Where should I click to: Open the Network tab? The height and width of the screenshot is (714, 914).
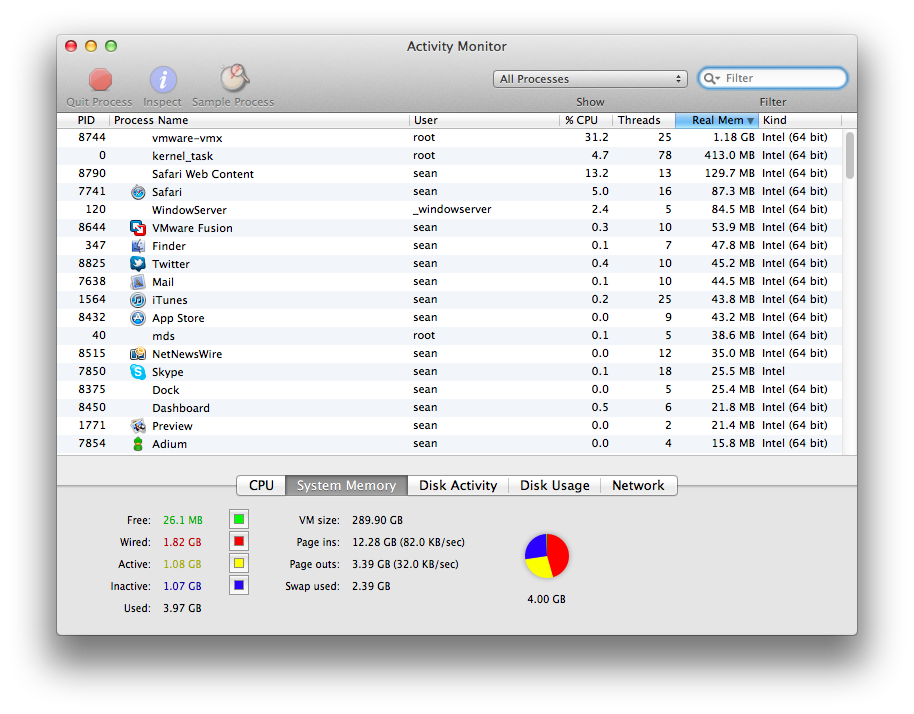(638, 486)
